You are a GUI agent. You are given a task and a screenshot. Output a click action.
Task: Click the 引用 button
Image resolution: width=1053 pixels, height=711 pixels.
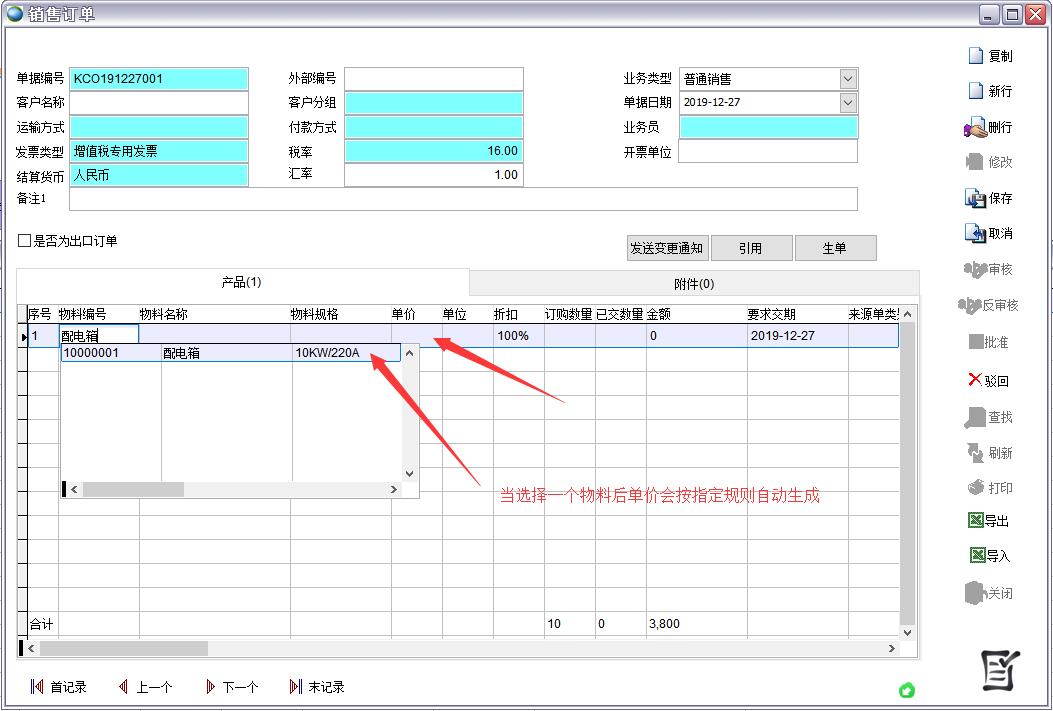[x=750, y=248]
